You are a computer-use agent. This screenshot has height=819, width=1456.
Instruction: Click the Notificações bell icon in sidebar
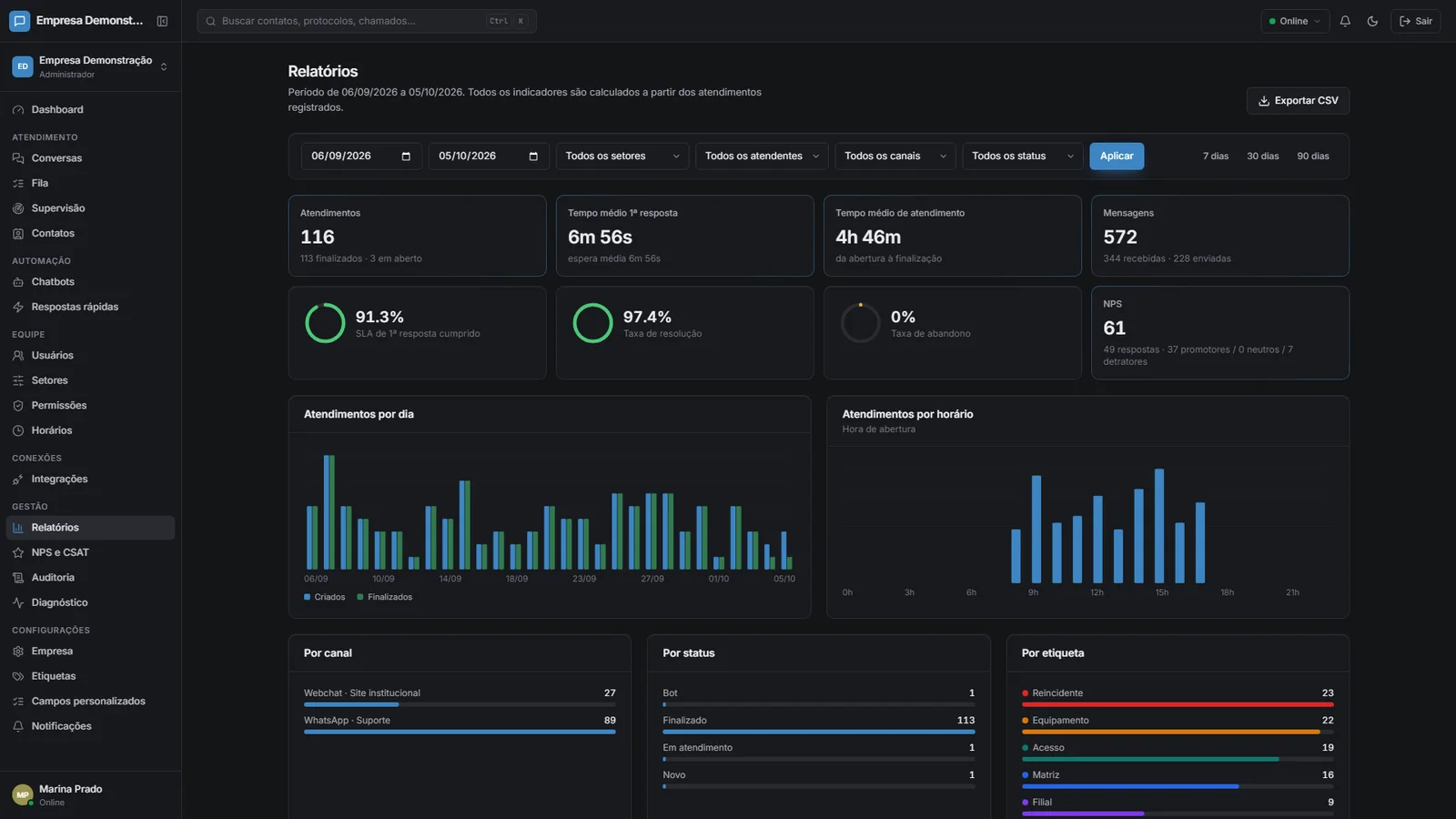18,726
